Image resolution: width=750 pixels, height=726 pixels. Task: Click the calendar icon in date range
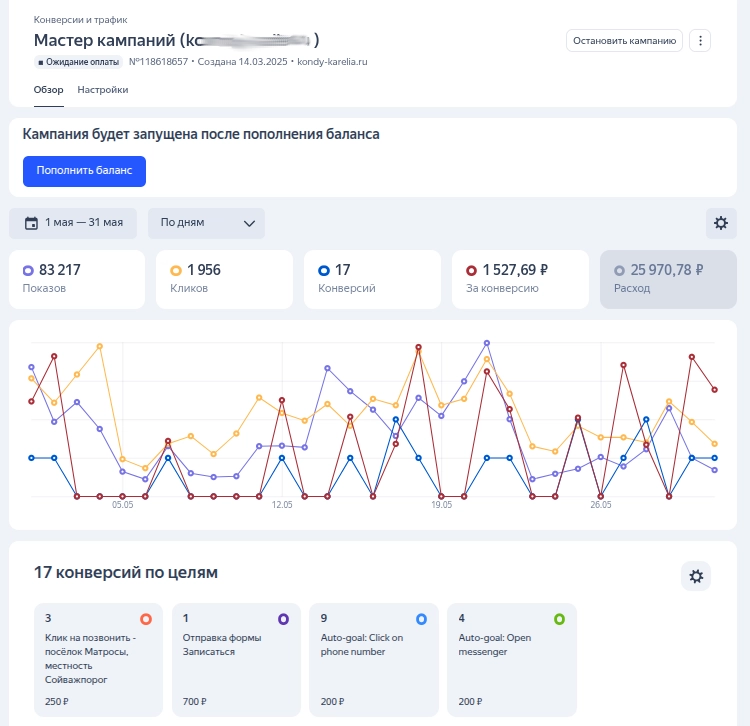pos(31,223)
